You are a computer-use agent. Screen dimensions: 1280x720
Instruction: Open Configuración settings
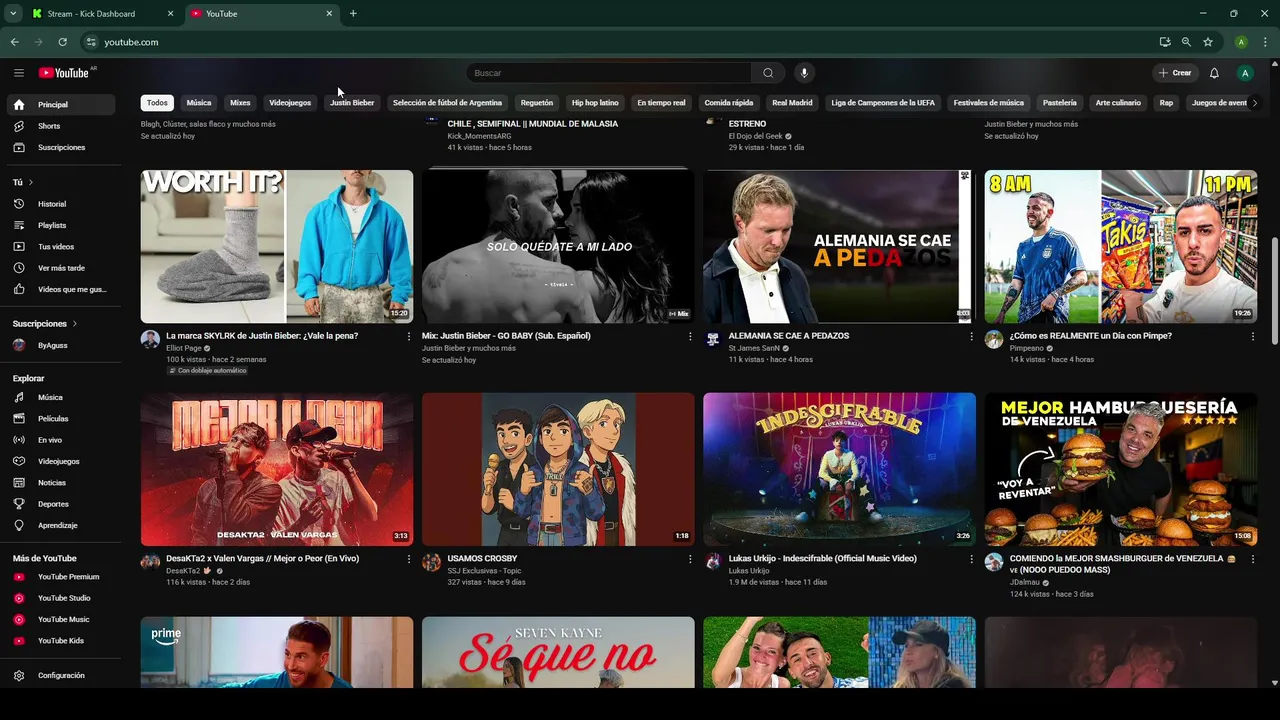[x=60, y=675]
